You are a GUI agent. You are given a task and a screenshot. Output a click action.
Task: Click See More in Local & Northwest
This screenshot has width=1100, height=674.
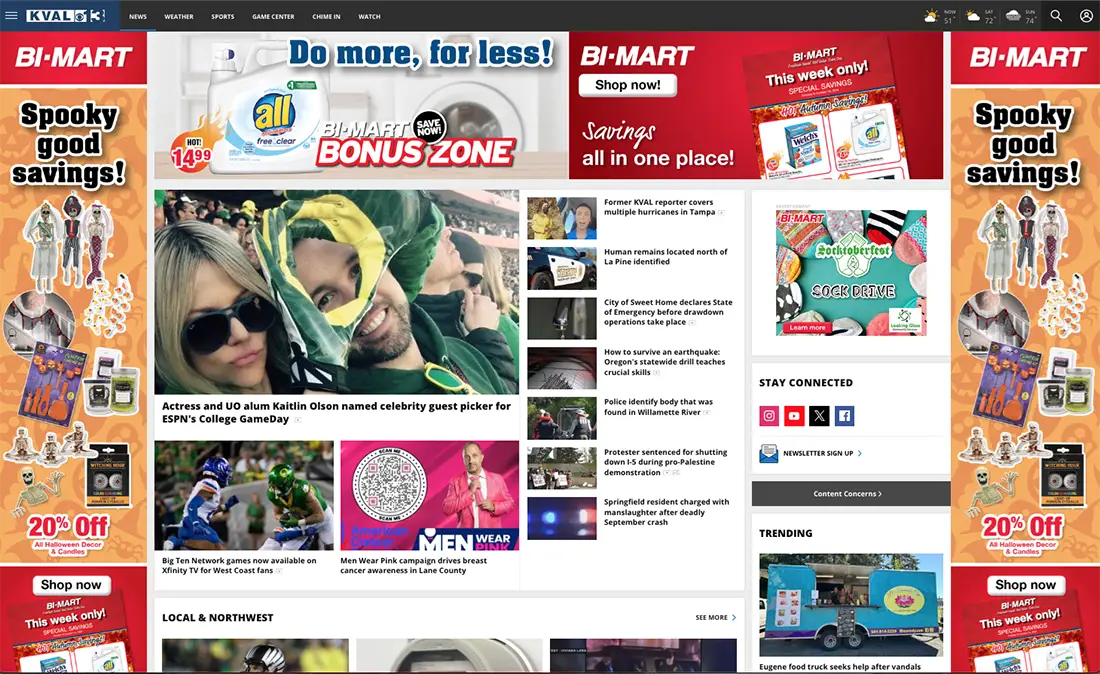(x=711, y=618)
